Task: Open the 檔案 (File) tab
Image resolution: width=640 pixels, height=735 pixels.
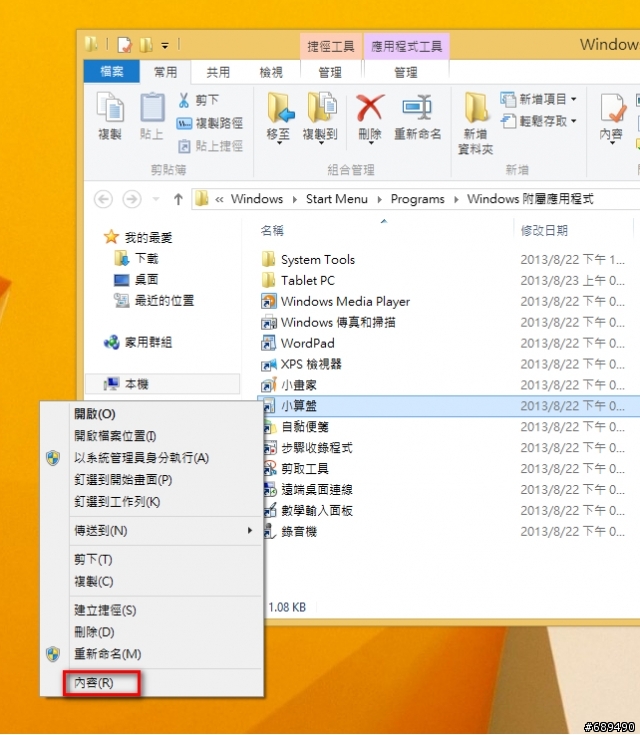Action: [112, 72]
